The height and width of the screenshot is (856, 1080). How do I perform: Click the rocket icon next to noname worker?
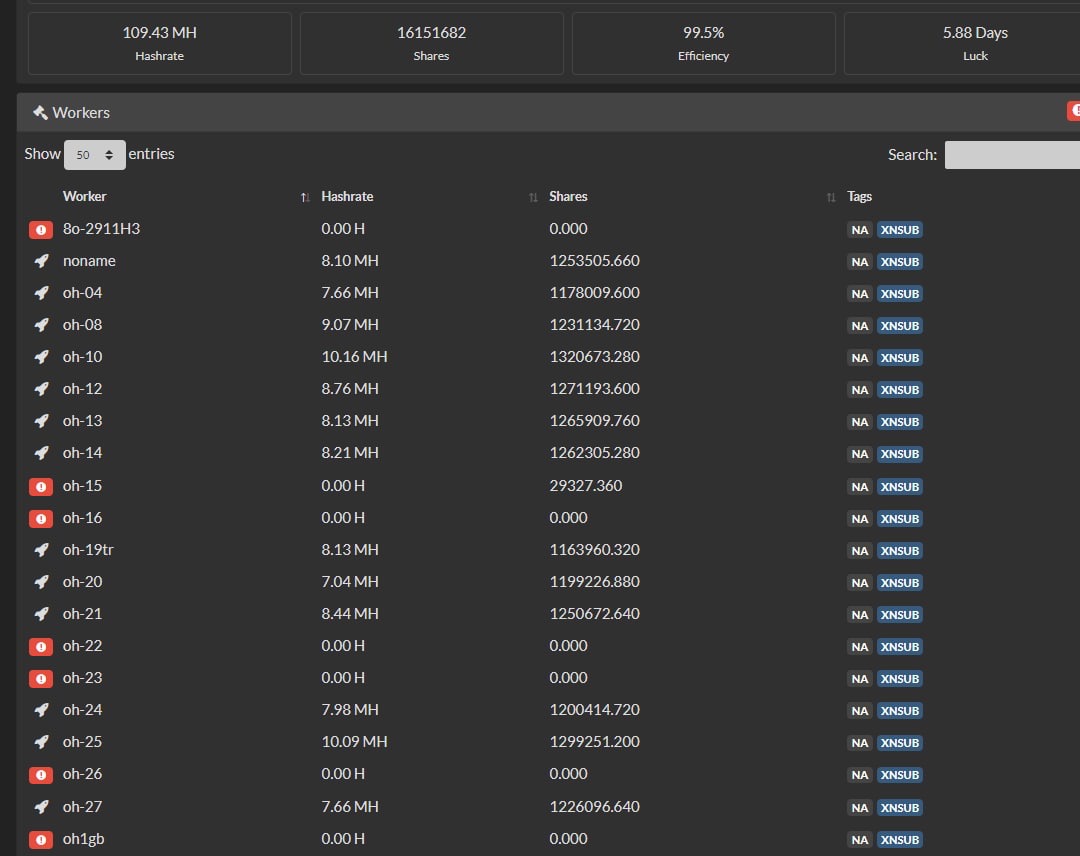[x=41, y=261]
